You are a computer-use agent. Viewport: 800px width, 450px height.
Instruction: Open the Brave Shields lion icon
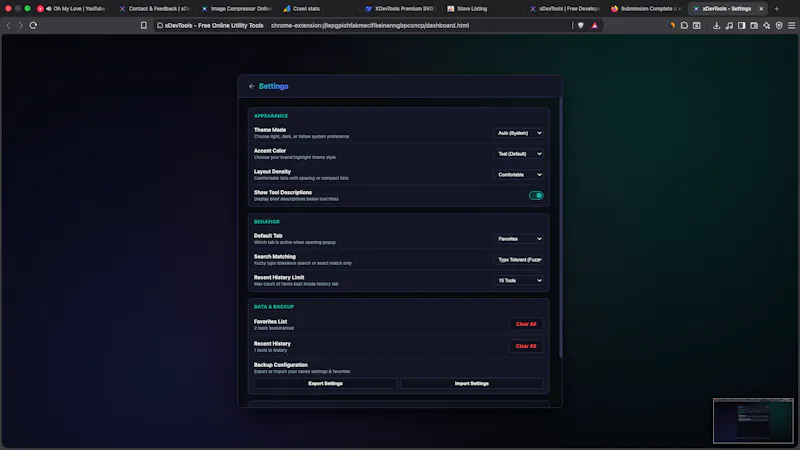point(581,25)
